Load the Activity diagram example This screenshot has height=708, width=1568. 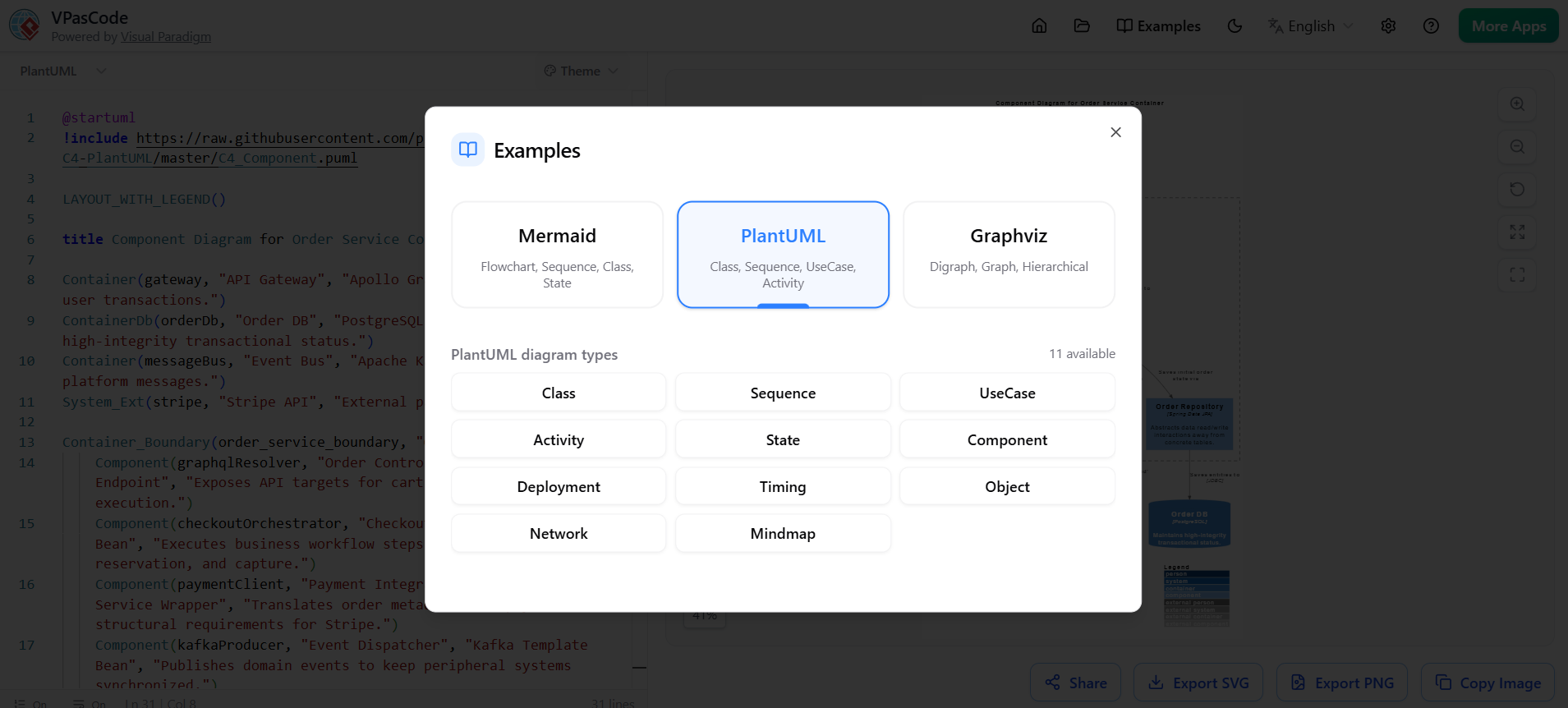pos(559,439)
